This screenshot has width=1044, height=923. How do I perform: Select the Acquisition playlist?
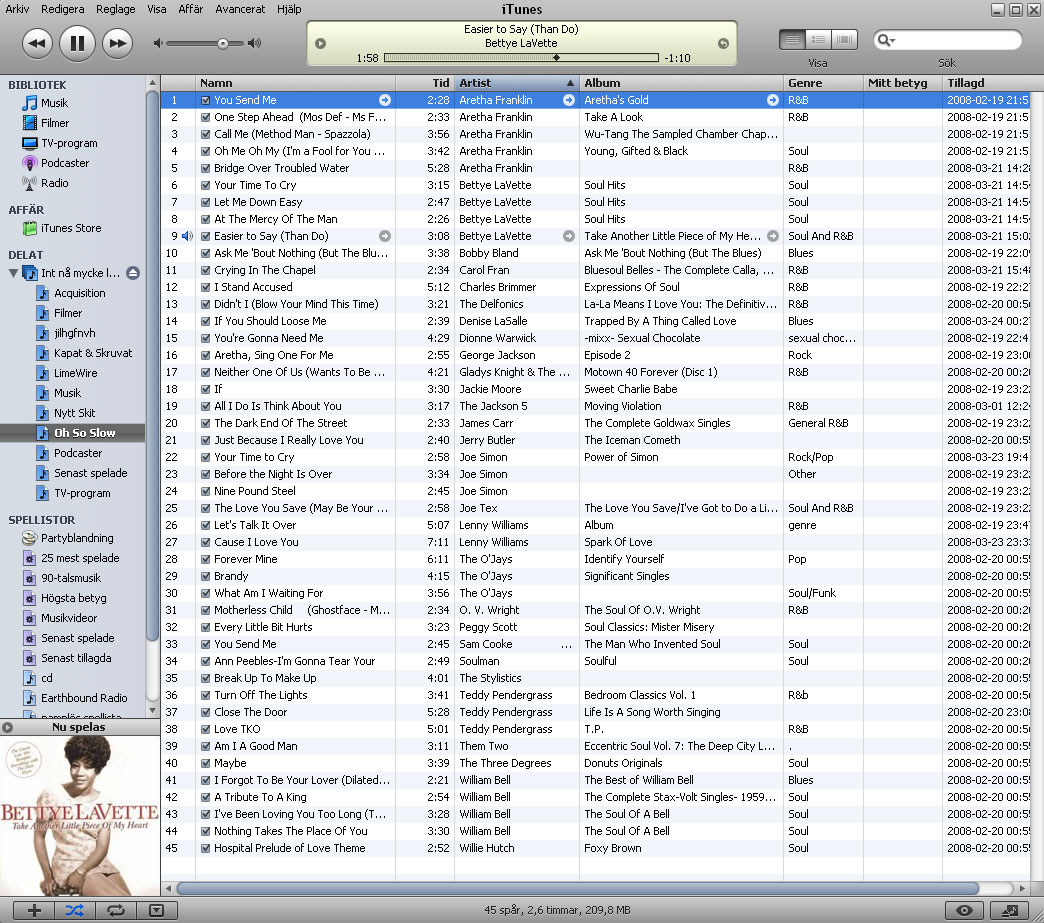[x=79, y=293]
